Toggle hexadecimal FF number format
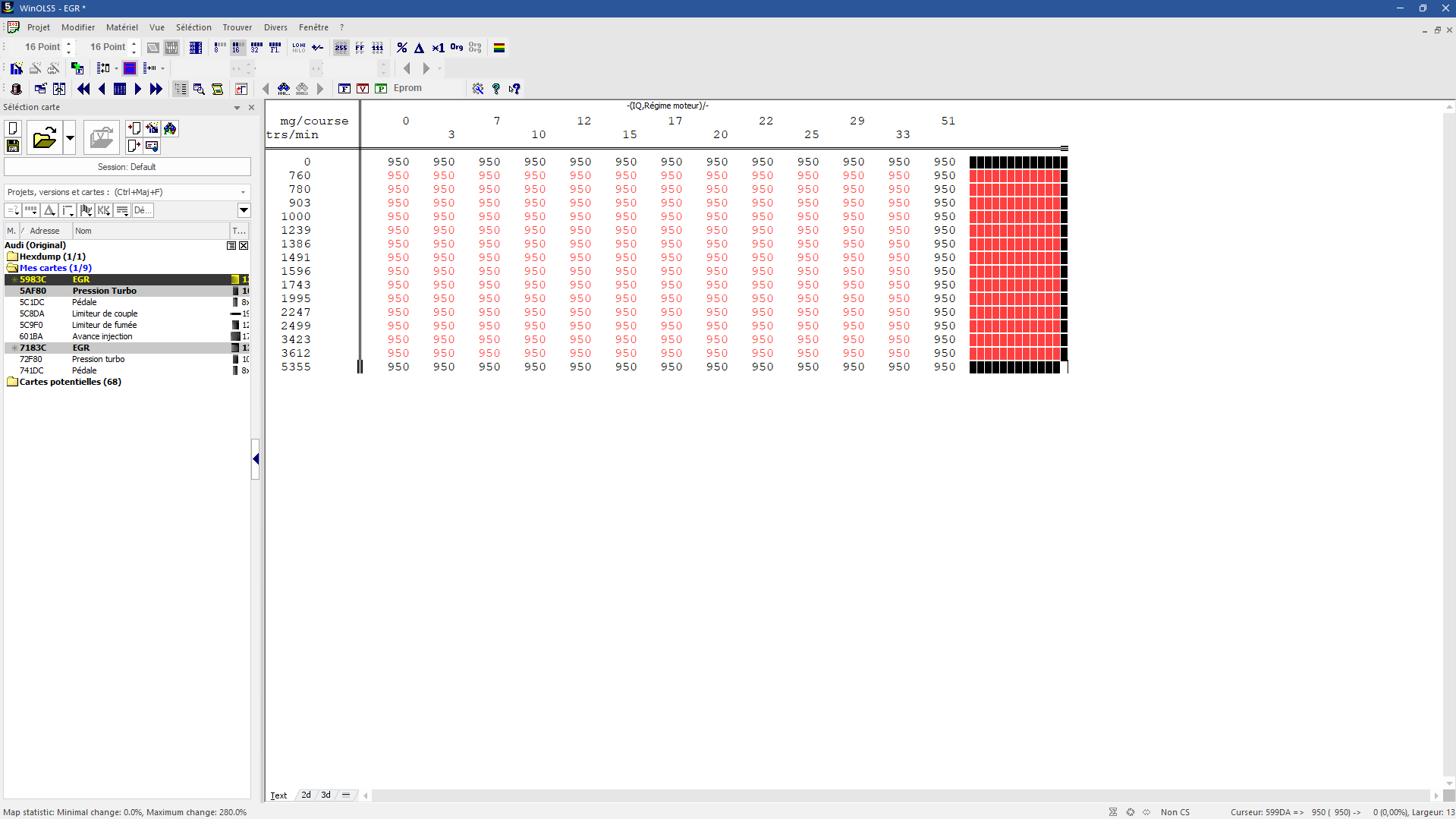The width and height of the screenshot is (1456, 819). coord(360,48)
